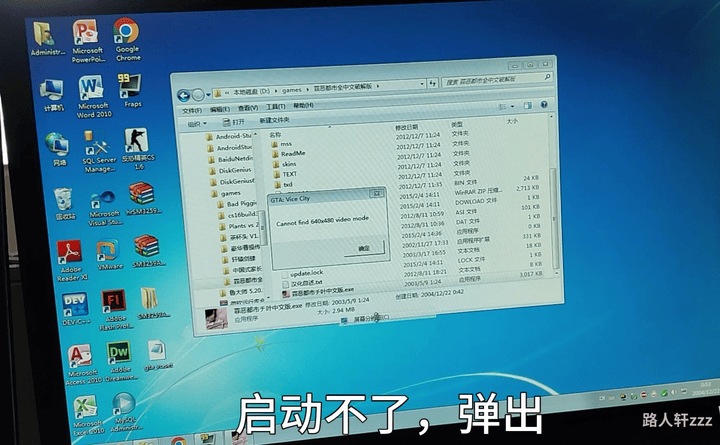Screen dimensions: 720x445
Task: Open the recent pages dropdown beside forward arrow
Action: coord(208,95)
